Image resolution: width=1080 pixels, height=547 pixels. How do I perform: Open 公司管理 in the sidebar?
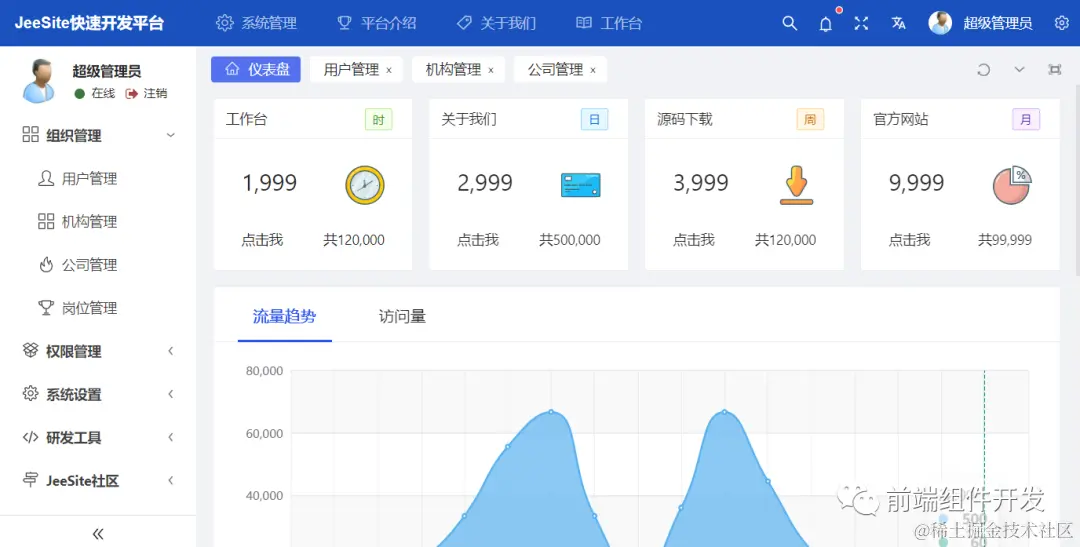[x=98, y=265]
